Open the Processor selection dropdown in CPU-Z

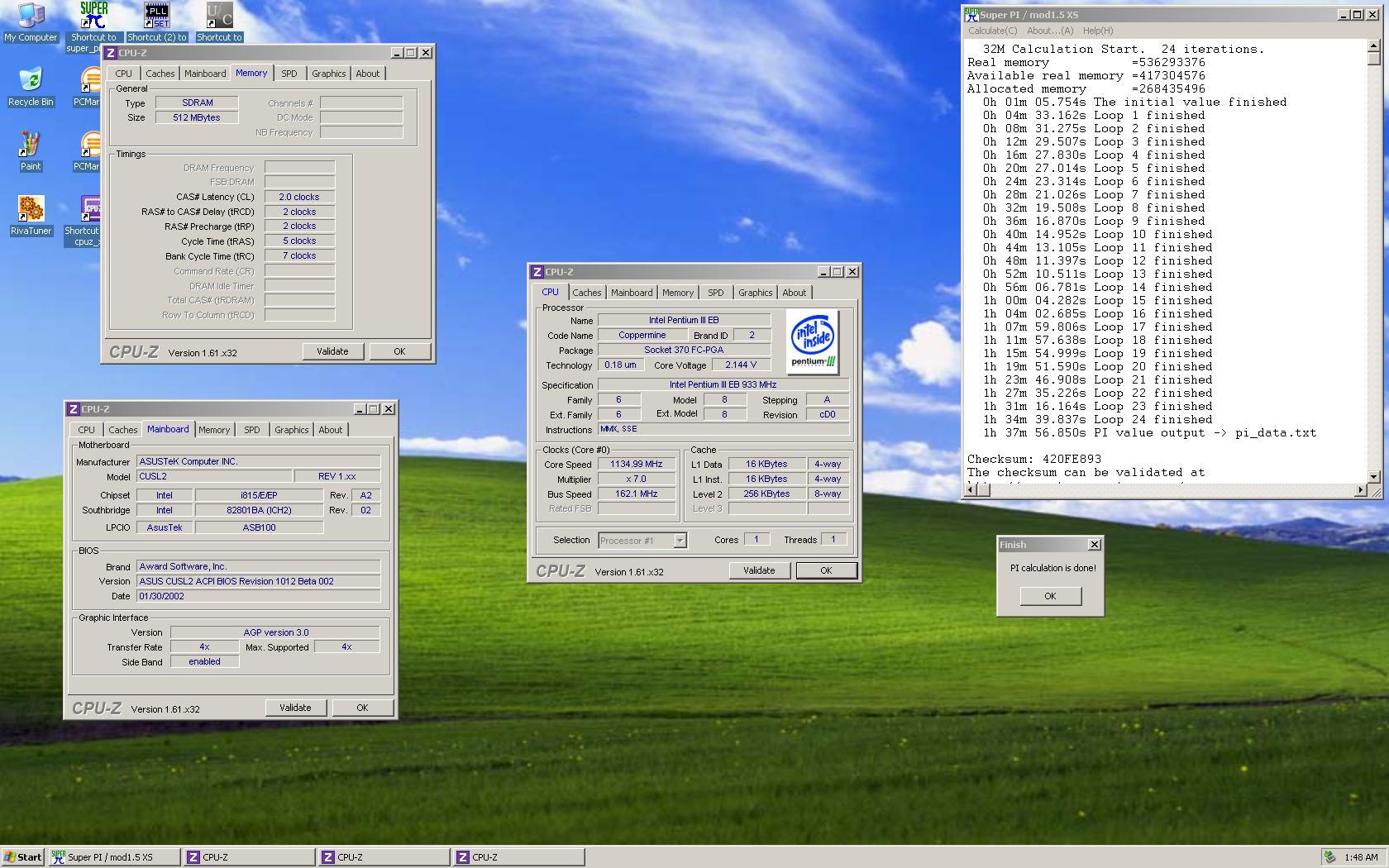pyautogui.click(x=680, y=541)
